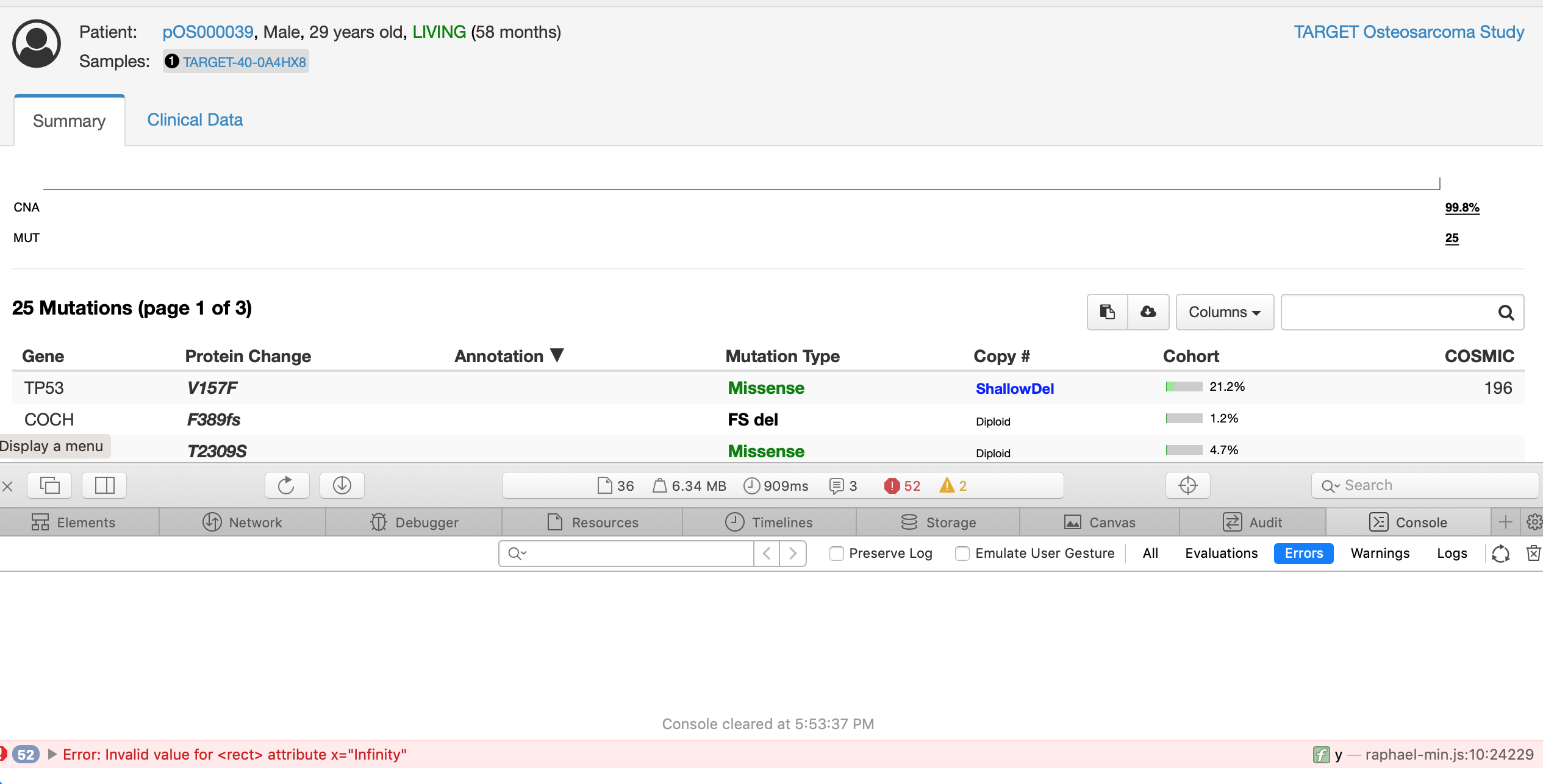The width and height of the screenshot is (1543, 784).
Task: Select the Summary tab
Action: pos(70,121)
